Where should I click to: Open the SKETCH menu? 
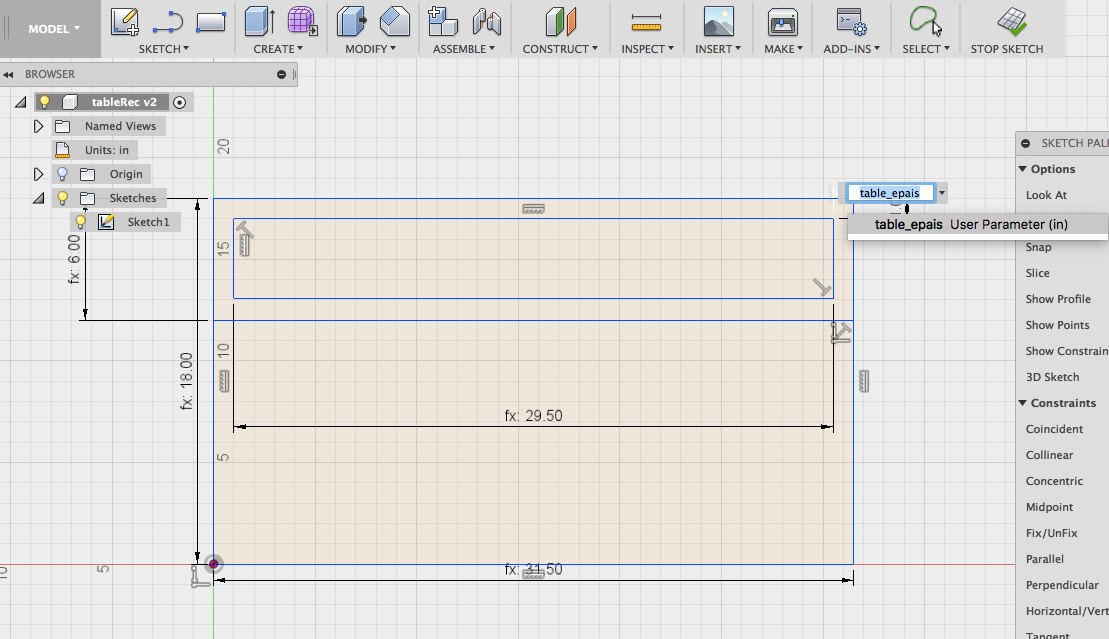(x=163, y=49)
